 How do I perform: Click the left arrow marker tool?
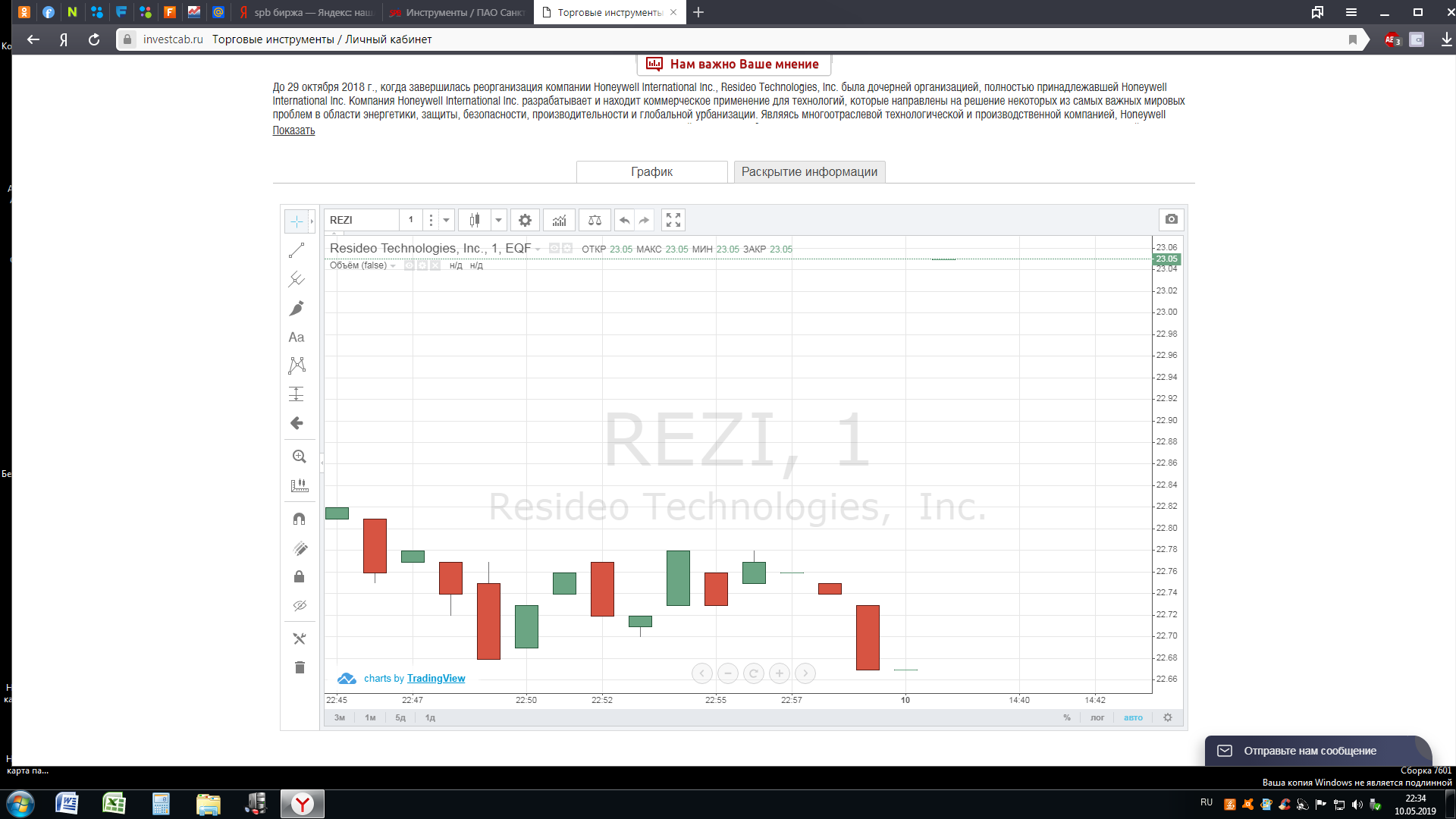pyautogui.click(x=297, y=423)
